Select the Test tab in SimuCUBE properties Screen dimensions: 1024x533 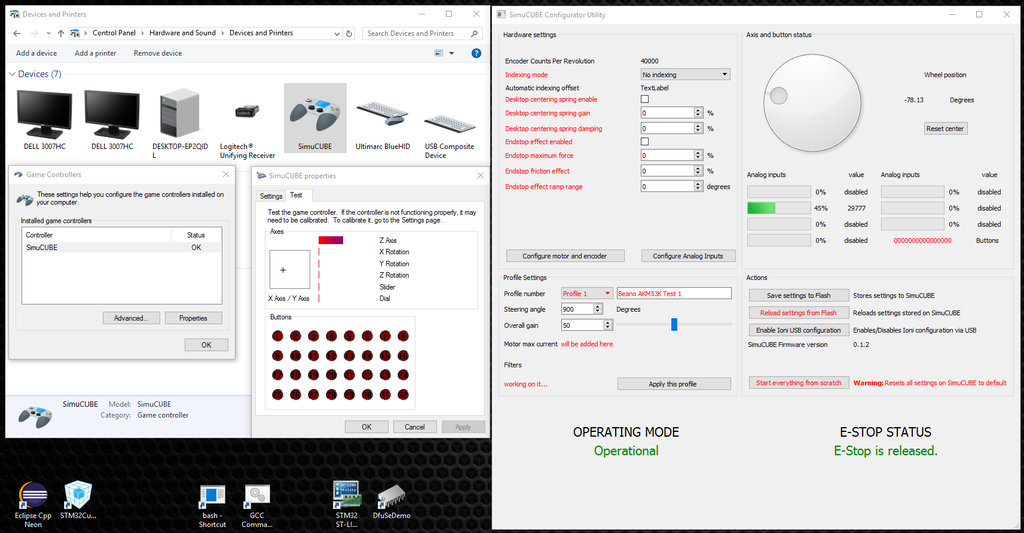(296, 195)
